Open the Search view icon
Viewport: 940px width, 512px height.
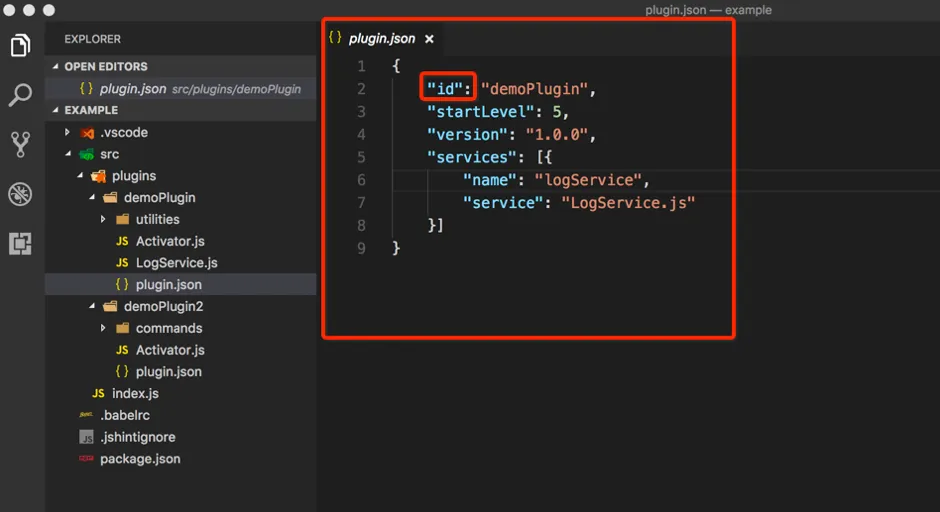(20, 95)
